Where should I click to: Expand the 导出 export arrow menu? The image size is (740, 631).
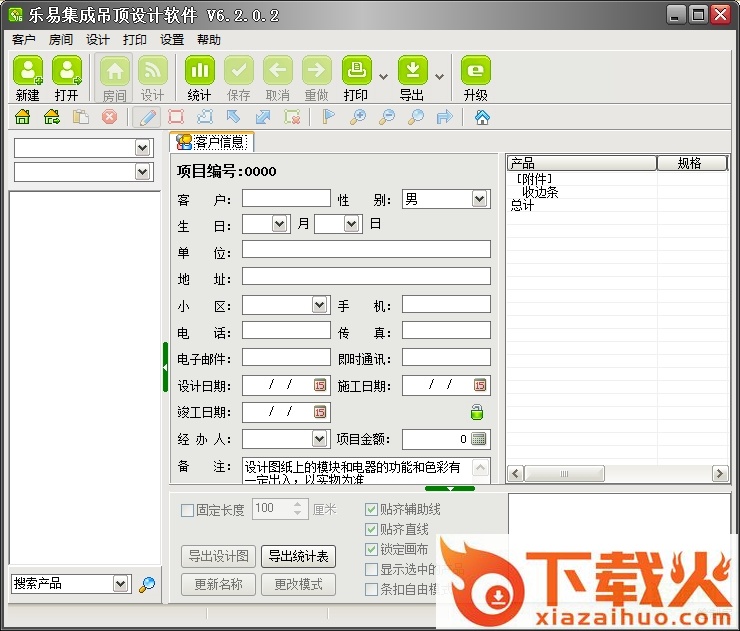coord(439,76)
